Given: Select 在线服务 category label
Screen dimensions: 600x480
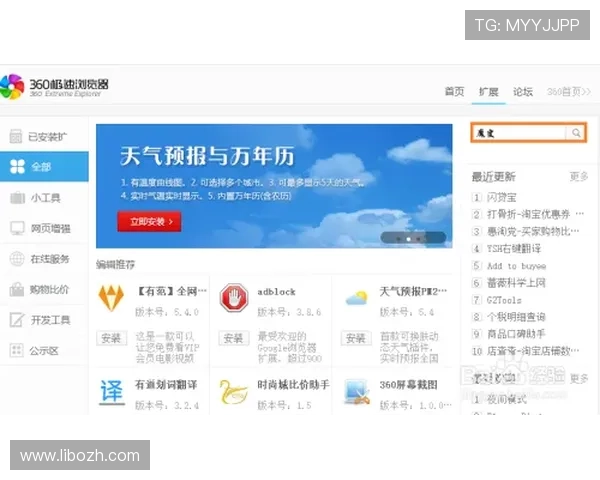Looking at the screenshot, I should (x=50, y=259).
